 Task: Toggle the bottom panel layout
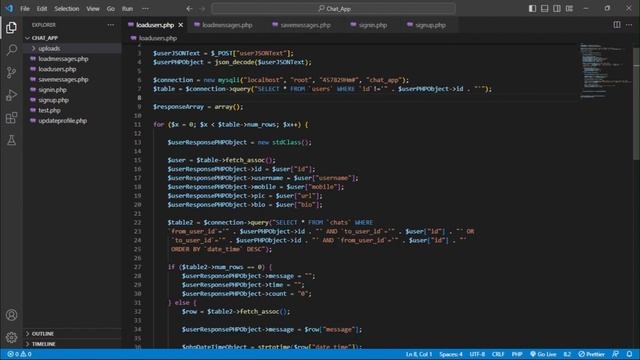(544, 9)
